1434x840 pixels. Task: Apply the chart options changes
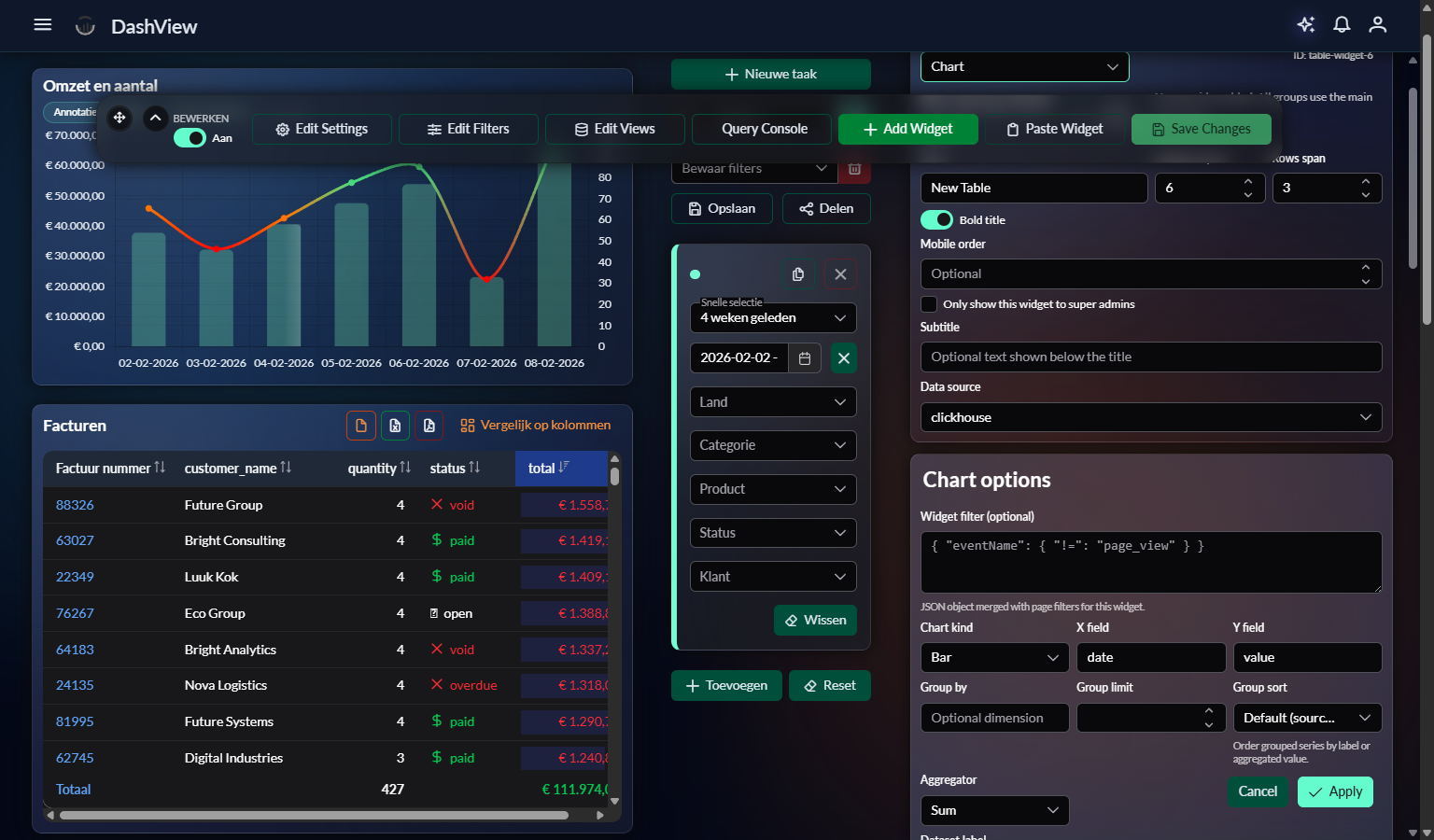pos(1335,791)
